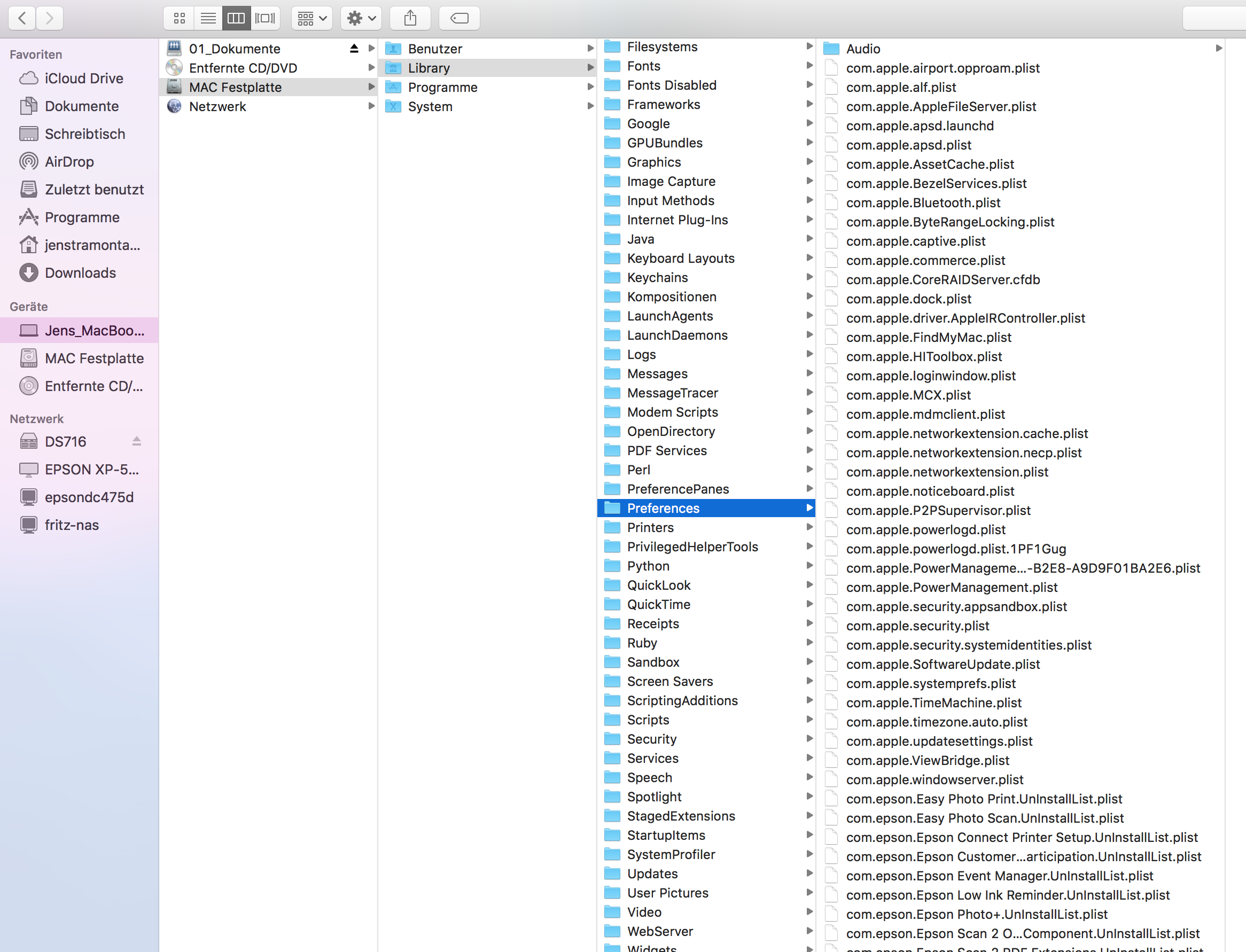1246x952 pixels.
Task: Open the LaunchDaemons folder
Action: tap(676, 335)
